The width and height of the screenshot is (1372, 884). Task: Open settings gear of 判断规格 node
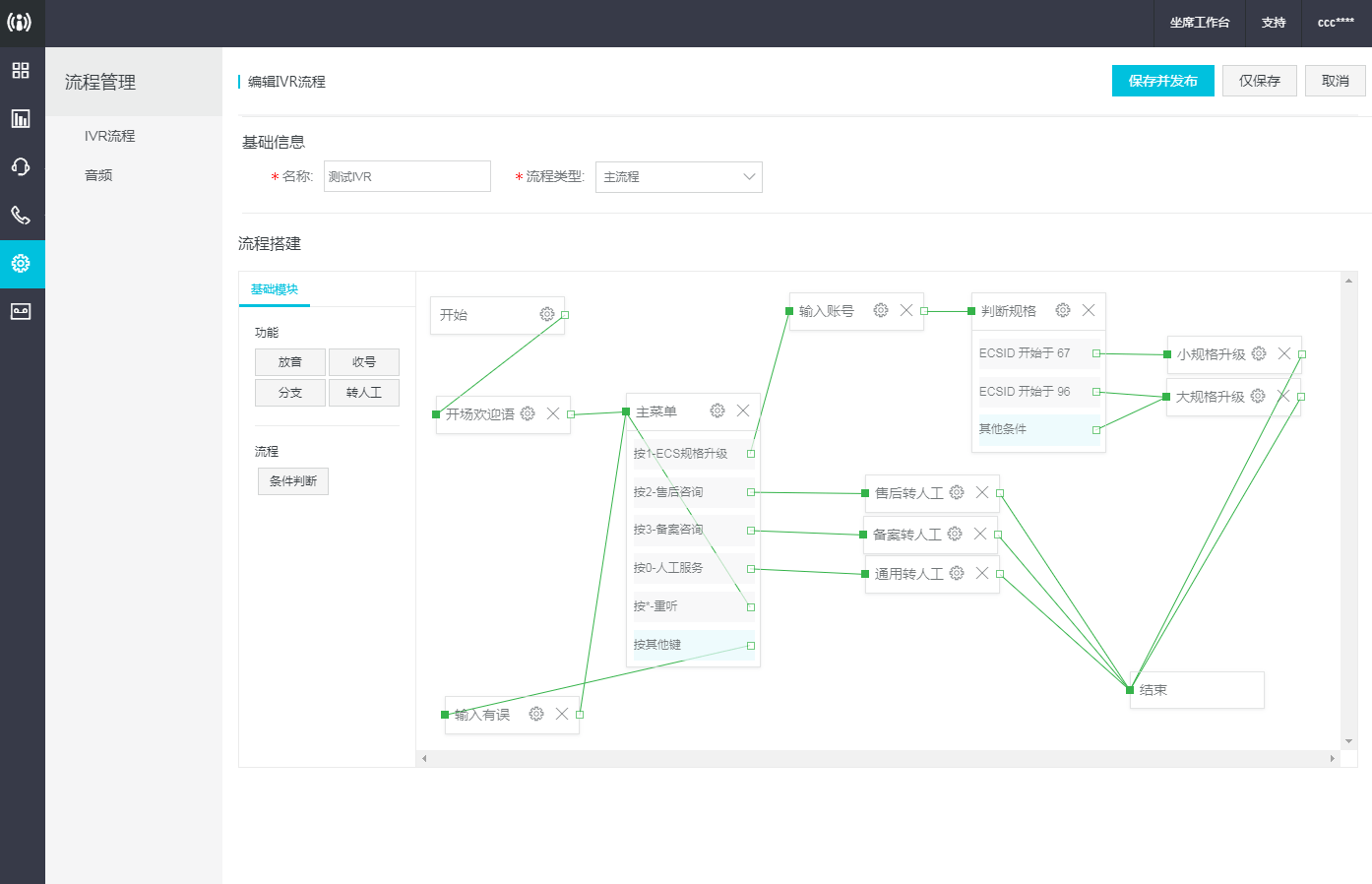(x=1063, y=310)
